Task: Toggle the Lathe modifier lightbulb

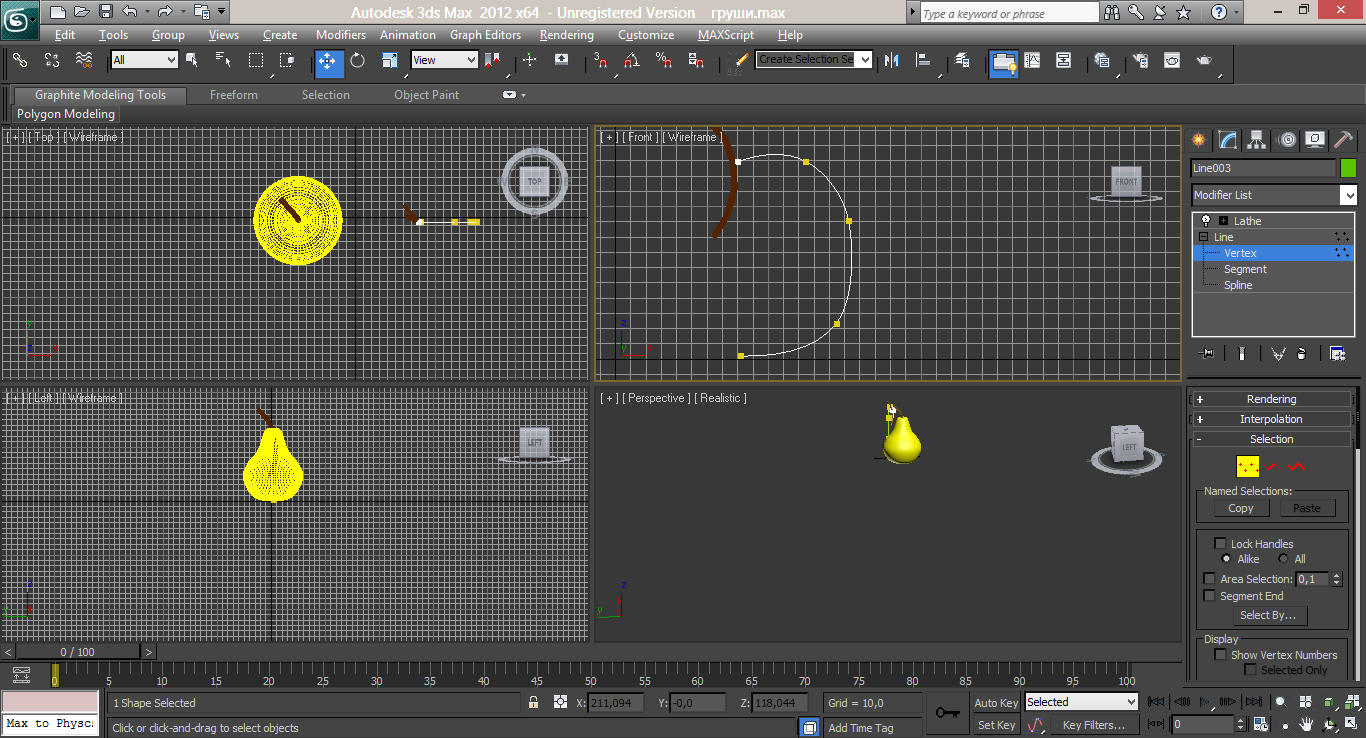Action: (1206, 221)
